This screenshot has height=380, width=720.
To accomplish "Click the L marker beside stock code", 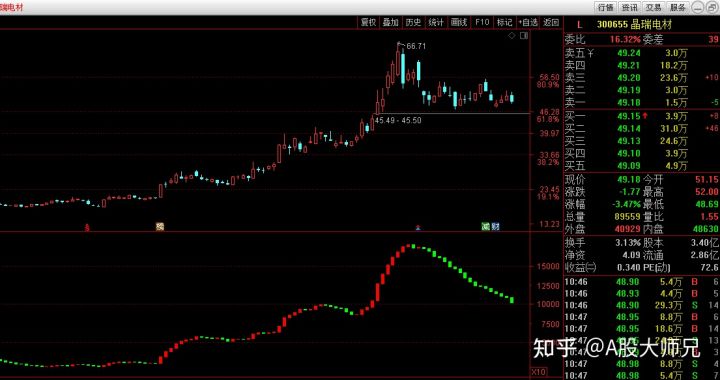I will pos(579,25).
